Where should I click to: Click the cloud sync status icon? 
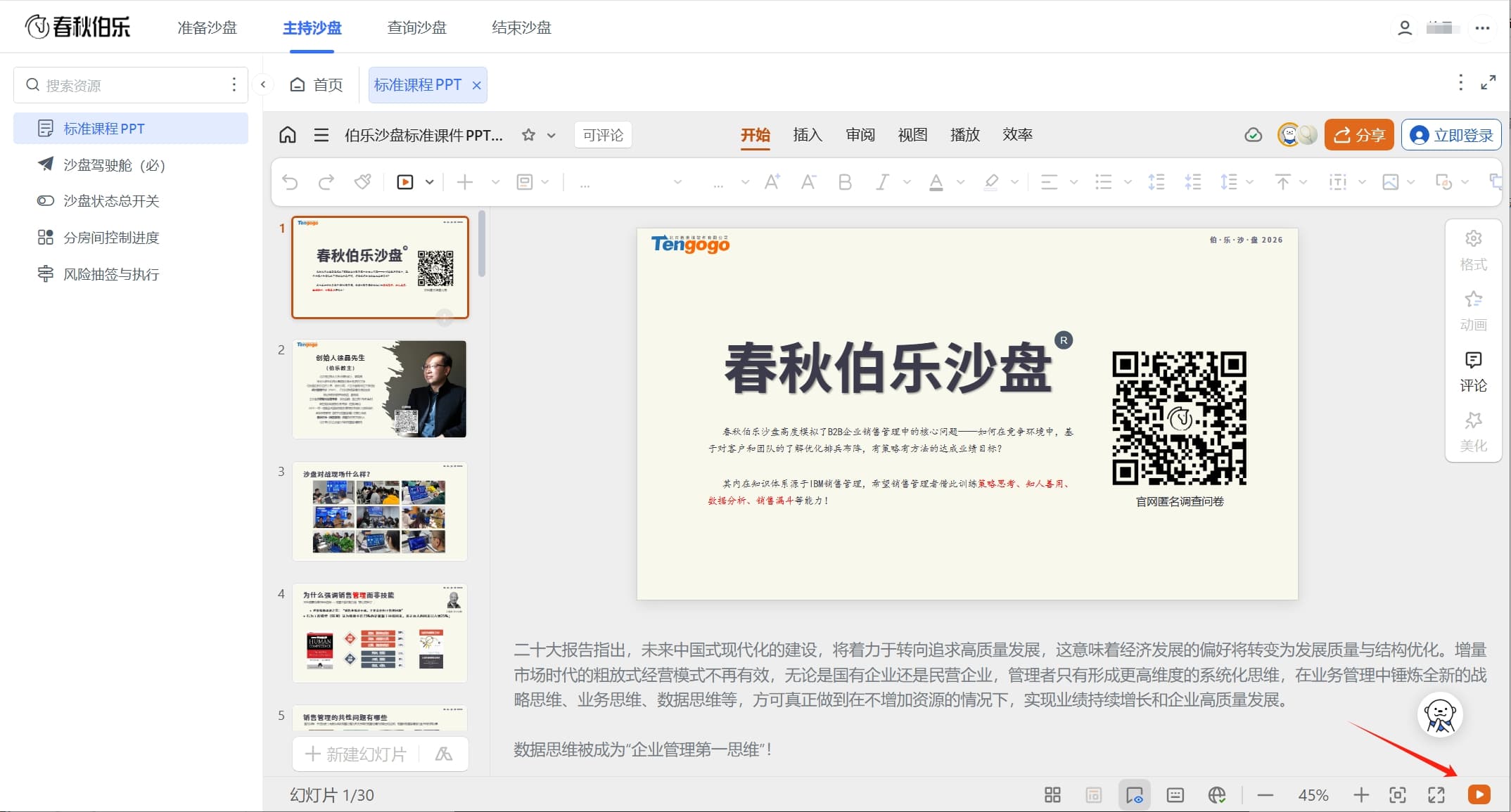point(1253,135)
